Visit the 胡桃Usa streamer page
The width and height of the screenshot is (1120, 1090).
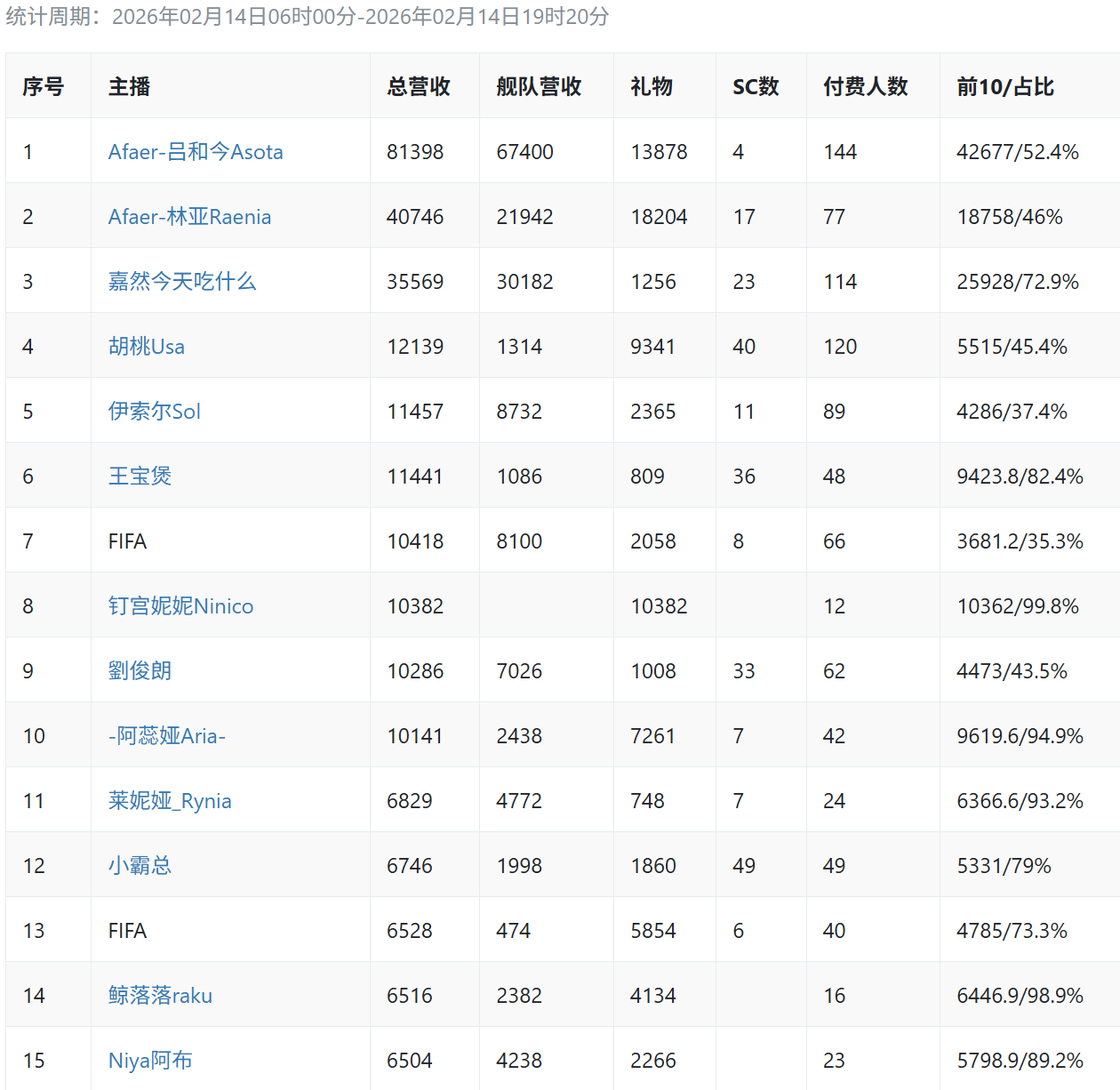pos(147,347)
